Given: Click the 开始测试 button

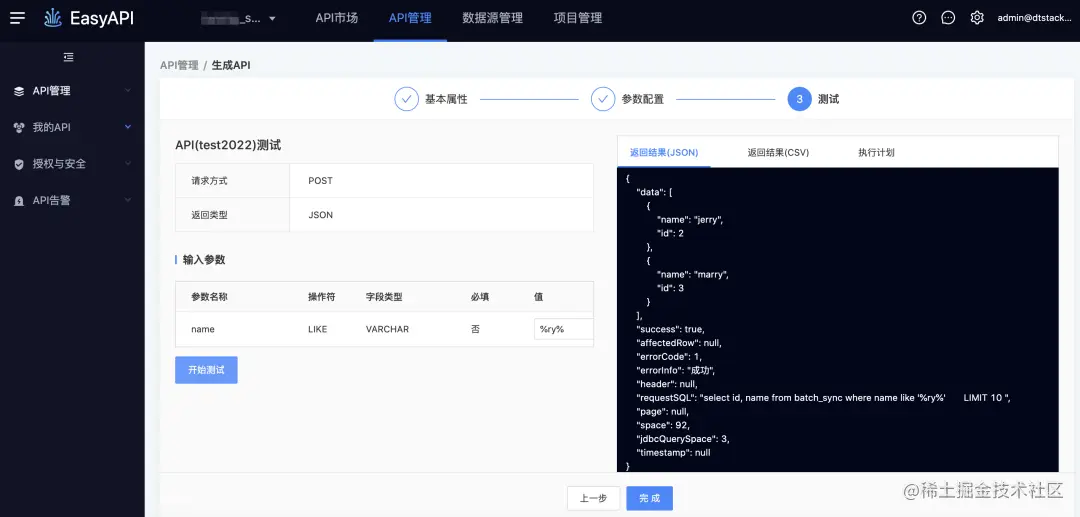Looking at the screenshot, I should pos(206,370).
